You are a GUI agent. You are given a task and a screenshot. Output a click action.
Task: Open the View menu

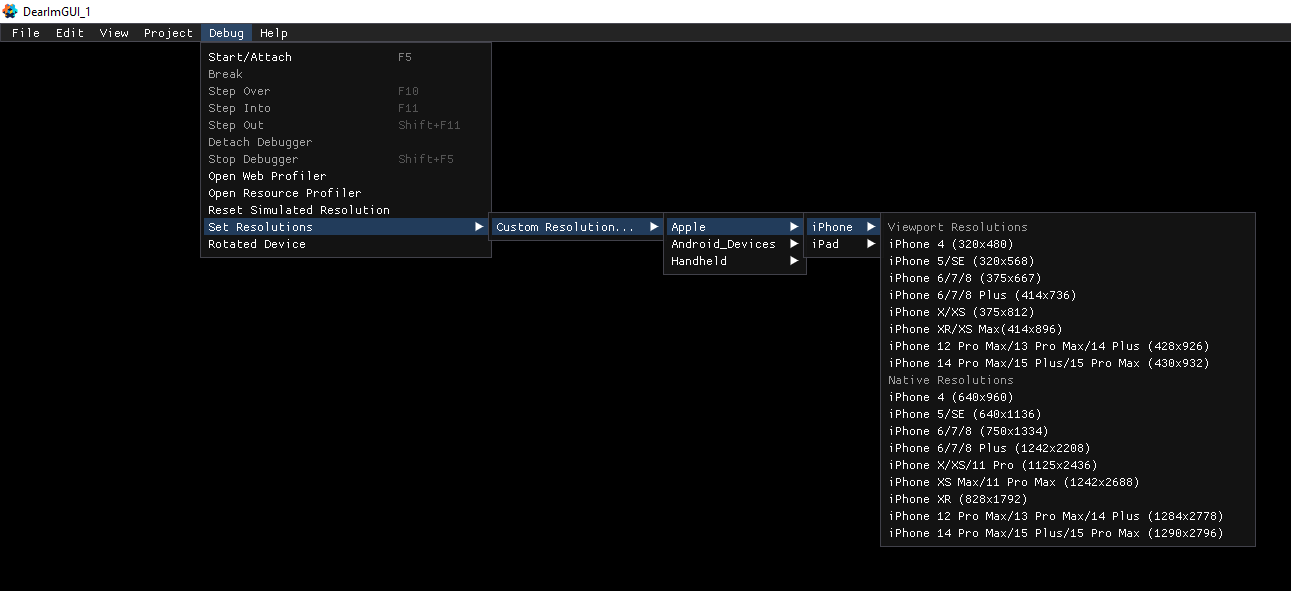tap(114, 33)
